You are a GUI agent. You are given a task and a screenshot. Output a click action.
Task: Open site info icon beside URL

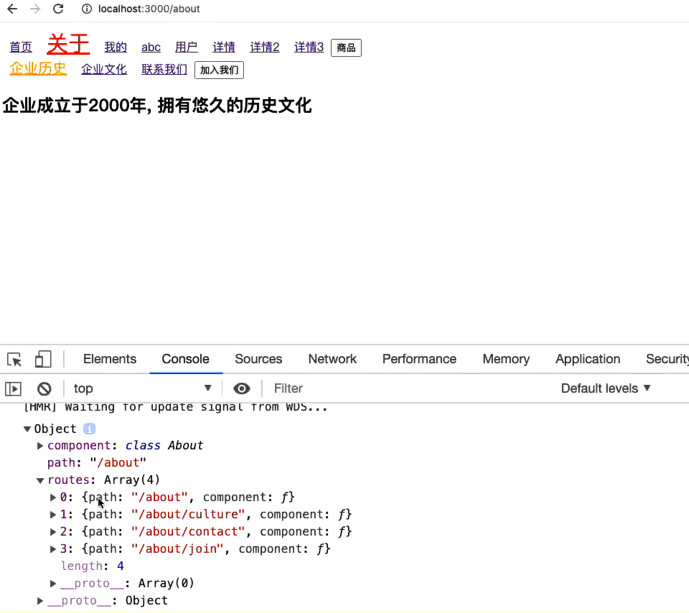[87, 9]
